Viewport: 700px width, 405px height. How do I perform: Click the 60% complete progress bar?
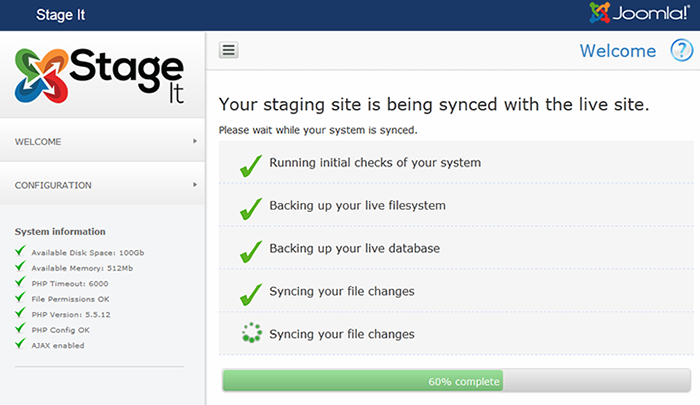coord(456,381)
